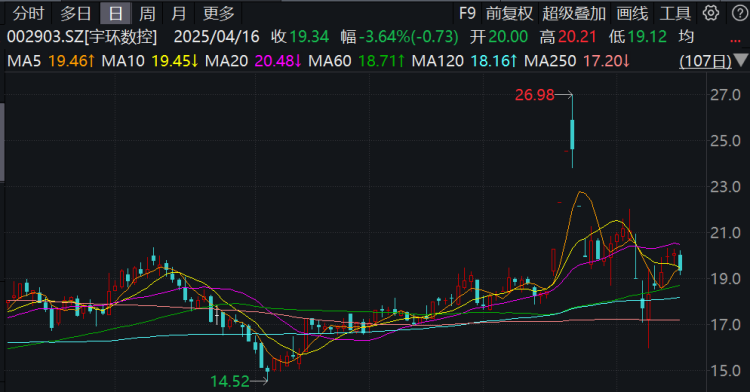Open 超级叠加 overlay button
The image size is (750, 392).
click(574, 13)
